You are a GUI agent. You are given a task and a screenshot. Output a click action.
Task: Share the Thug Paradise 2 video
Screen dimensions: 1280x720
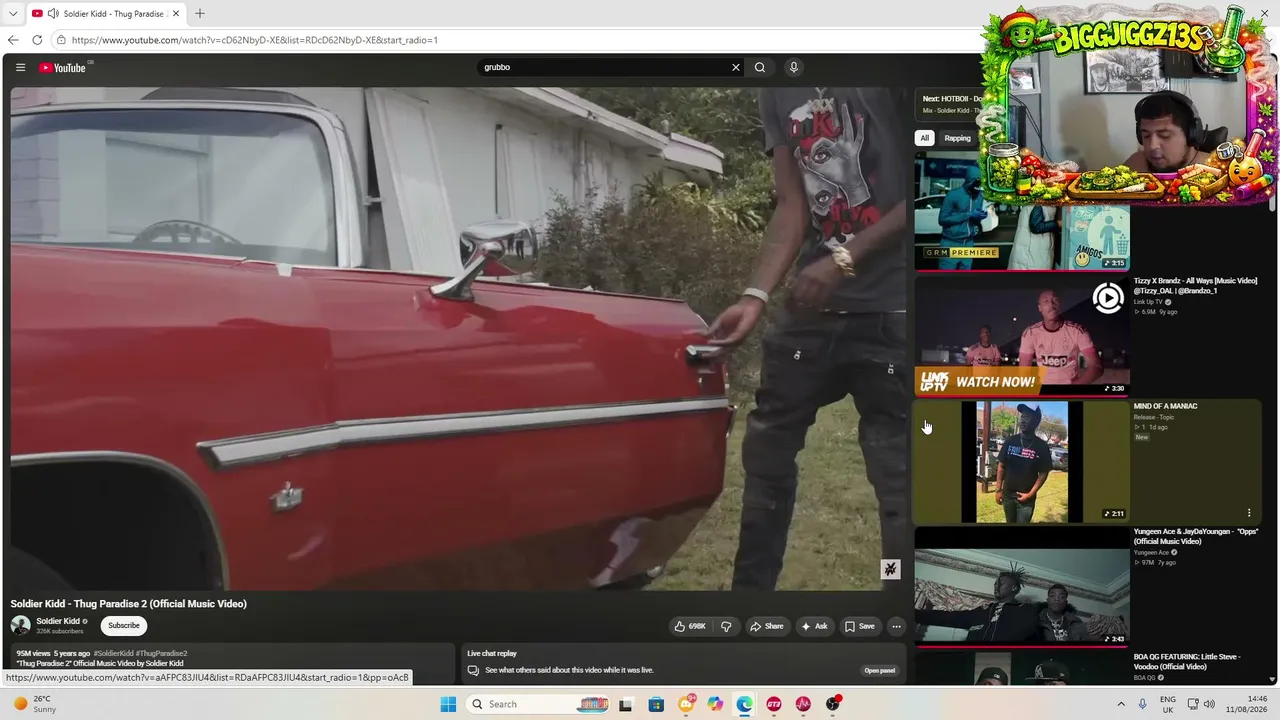[767, 626]
